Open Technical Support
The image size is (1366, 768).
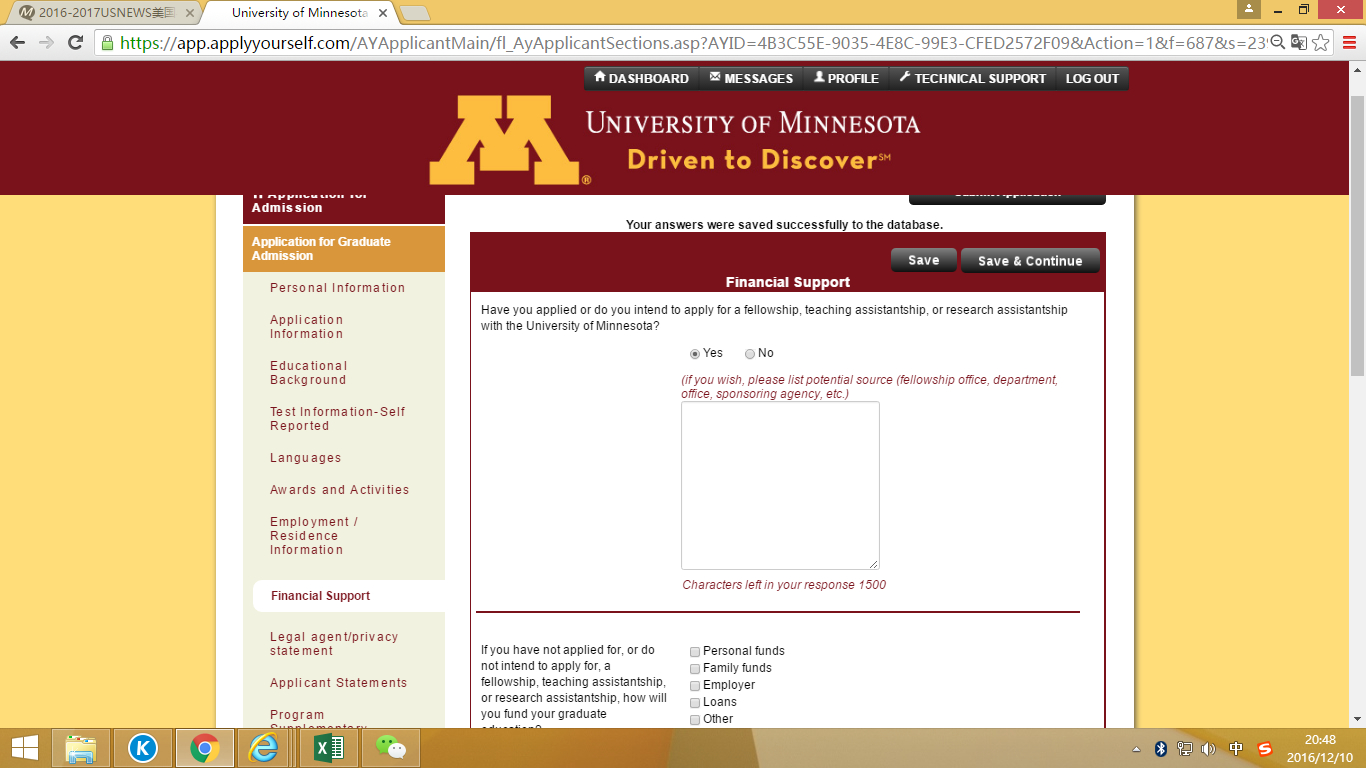[972, 78]
